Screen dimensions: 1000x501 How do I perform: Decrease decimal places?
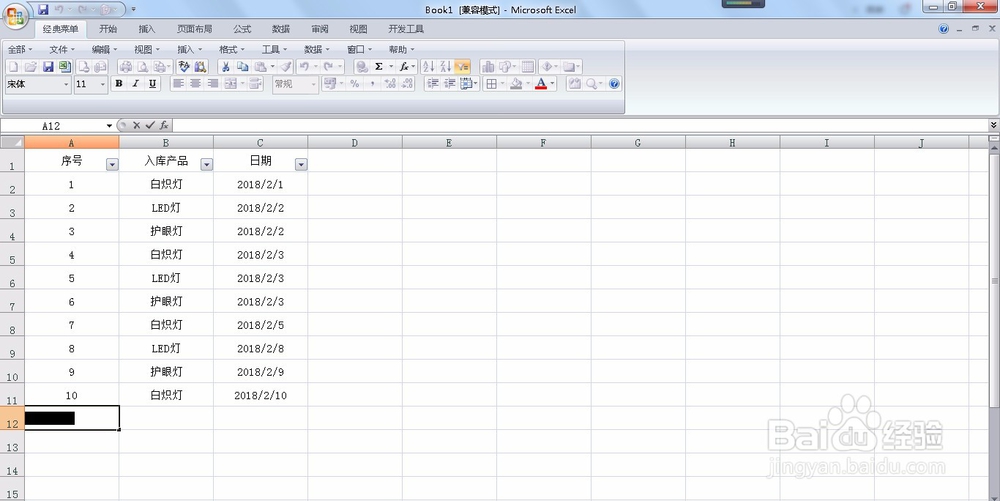(x=407, y=84)
